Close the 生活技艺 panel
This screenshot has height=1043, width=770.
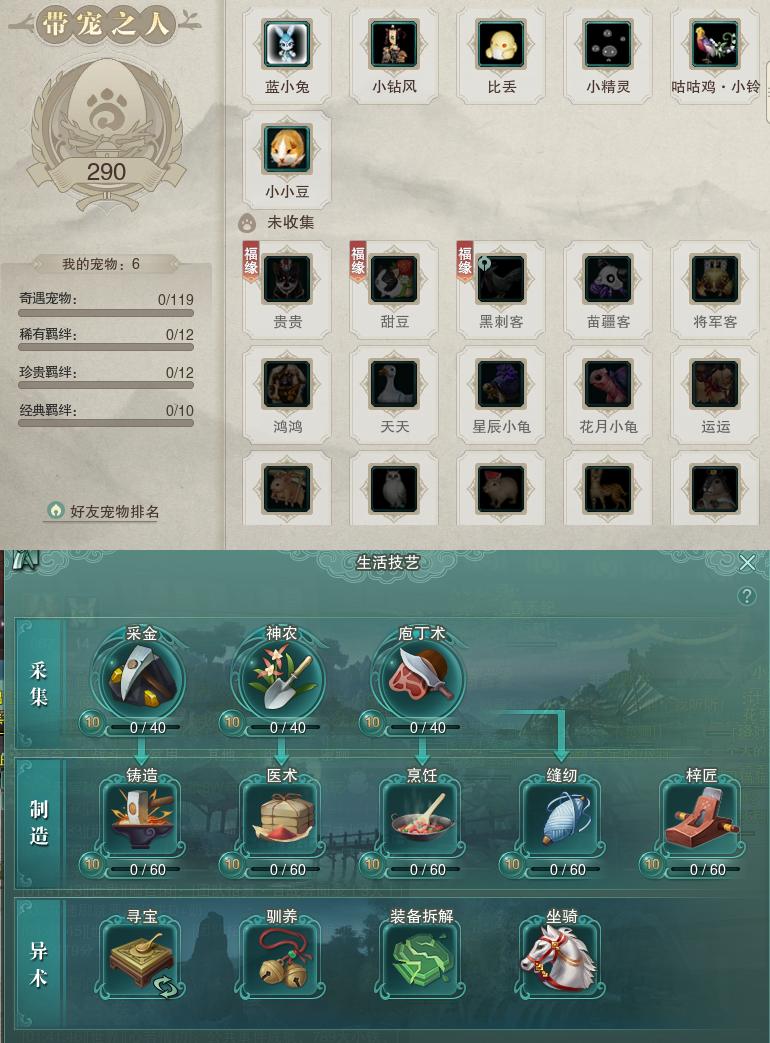pyautogui.click(x=747, y=563)
